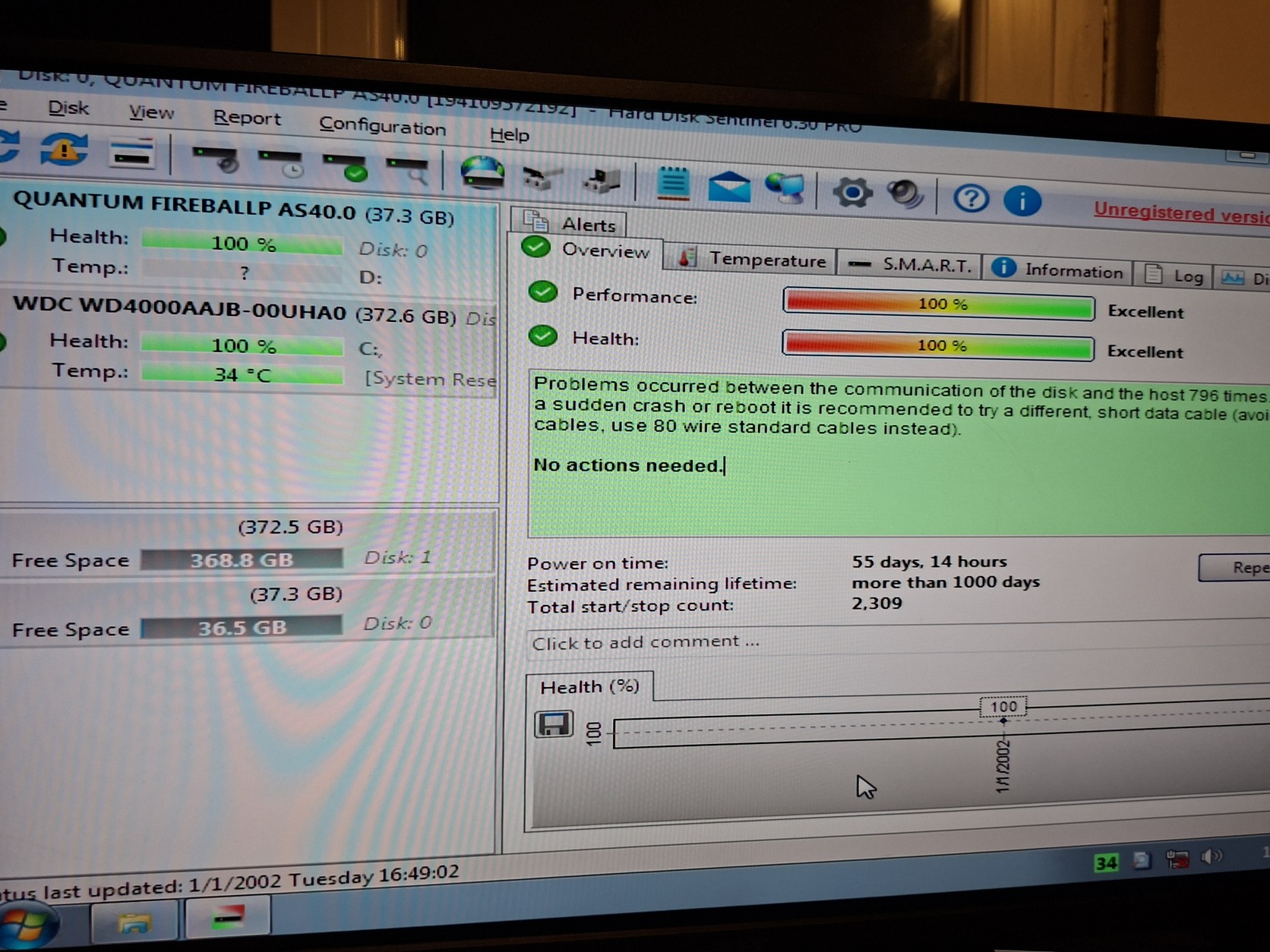
Task: Open File Explorer from the taskbar
Action: coord(134,922)
